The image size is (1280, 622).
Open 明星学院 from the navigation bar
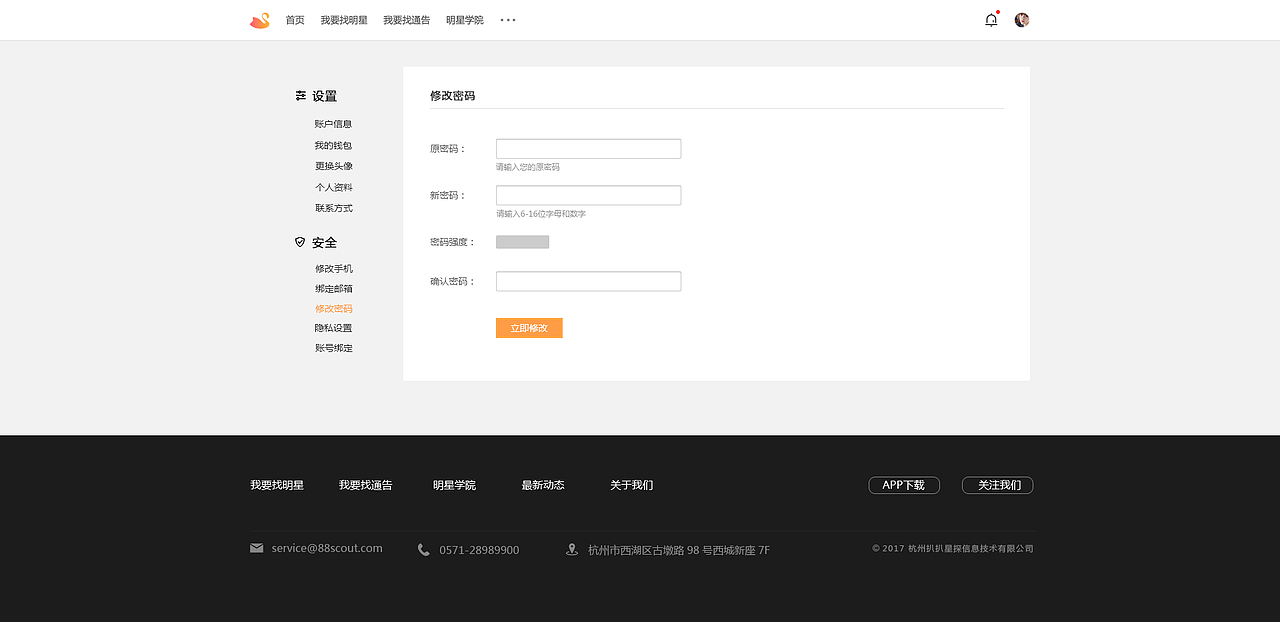point(464,19)
